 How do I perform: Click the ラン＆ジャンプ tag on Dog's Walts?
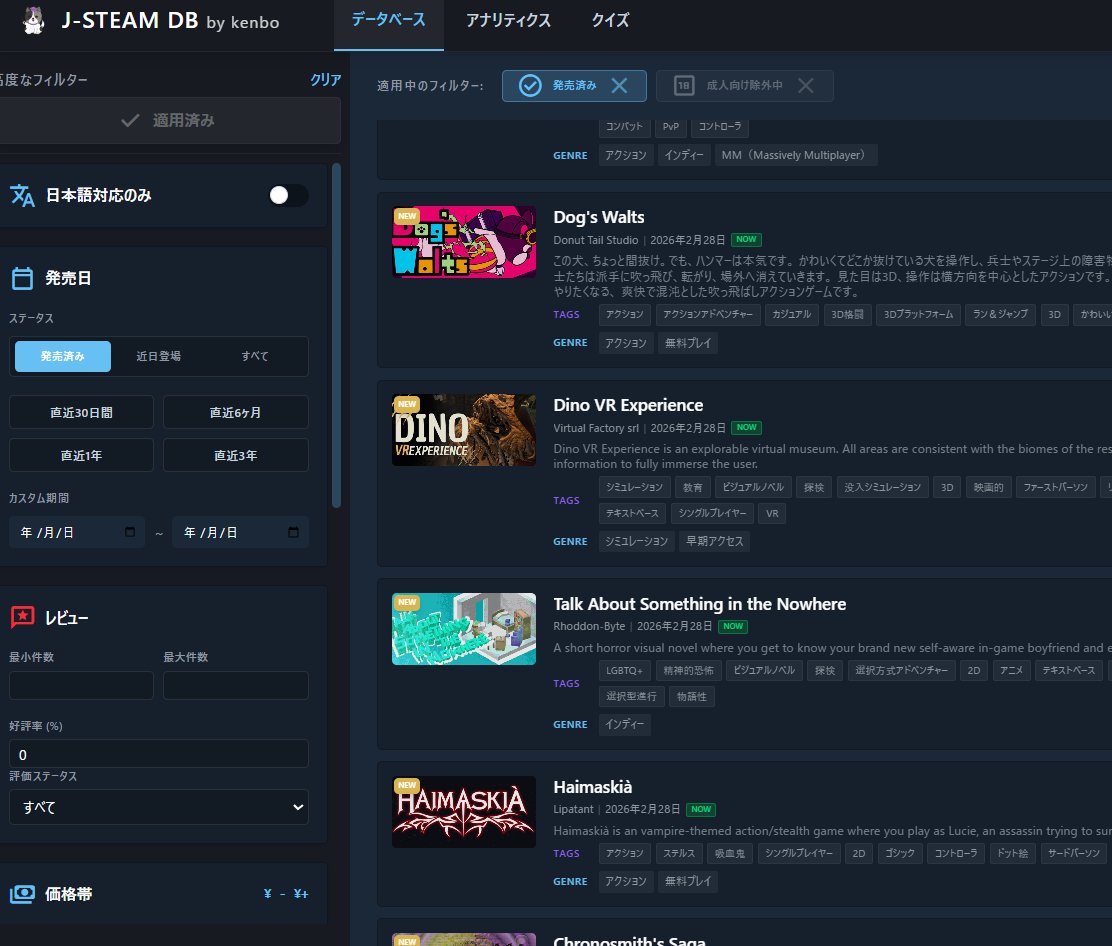1000,314
